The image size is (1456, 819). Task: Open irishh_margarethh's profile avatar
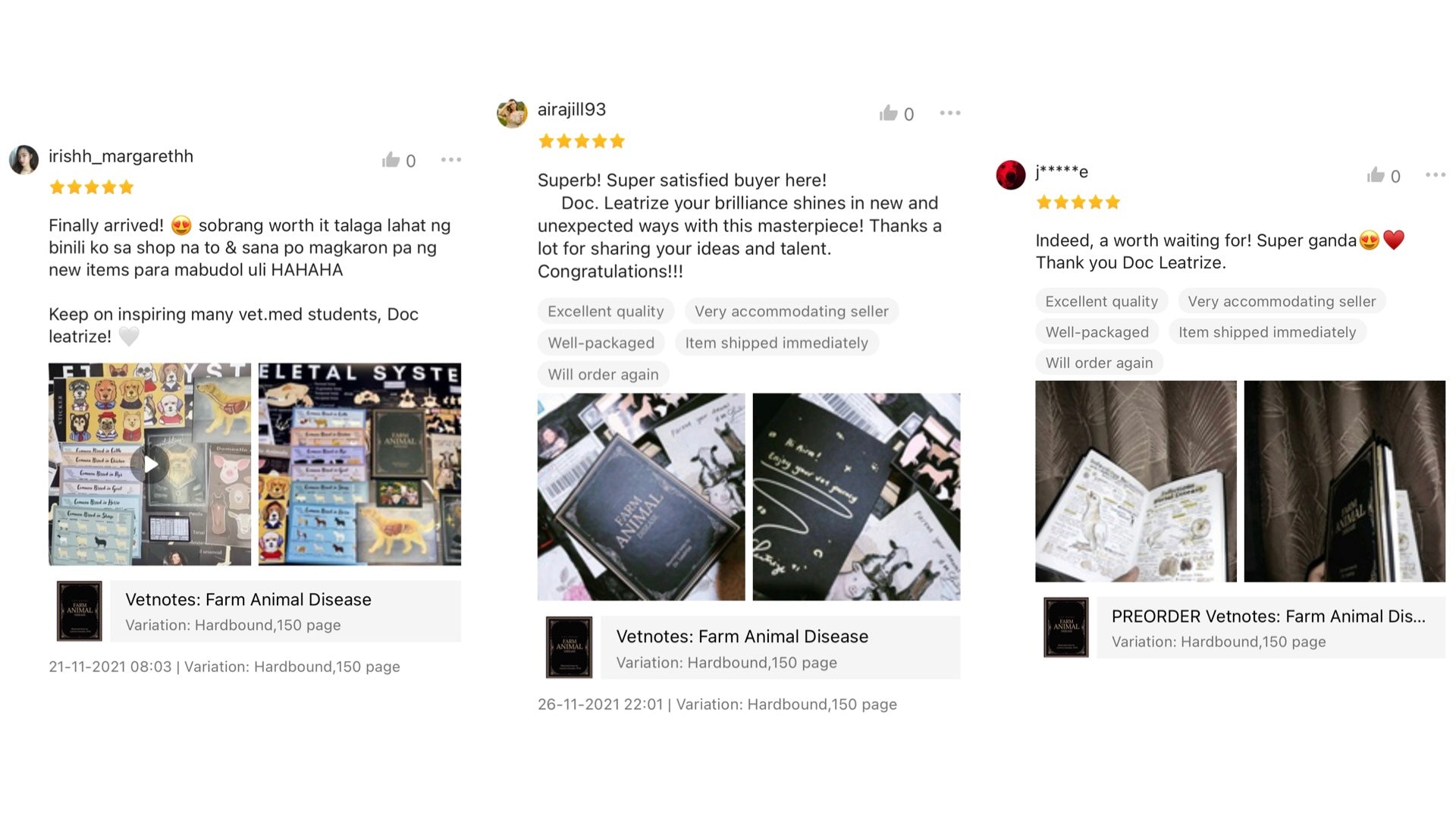click(24, 160)
